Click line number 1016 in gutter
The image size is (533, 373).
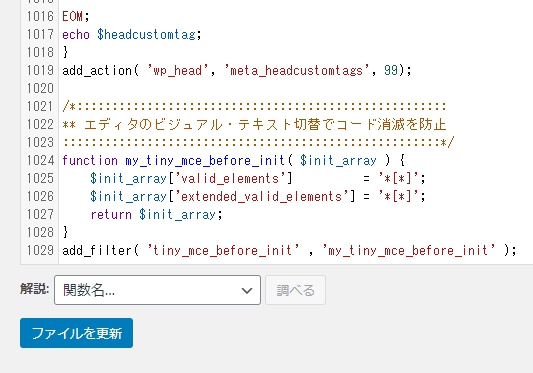point(40,16)
